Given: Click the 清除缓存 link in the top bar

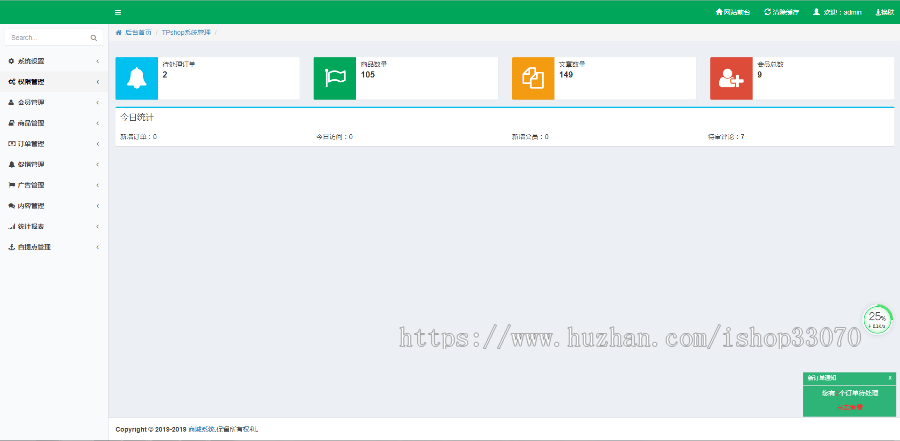Looking at the screenshot, I should 781,12.
